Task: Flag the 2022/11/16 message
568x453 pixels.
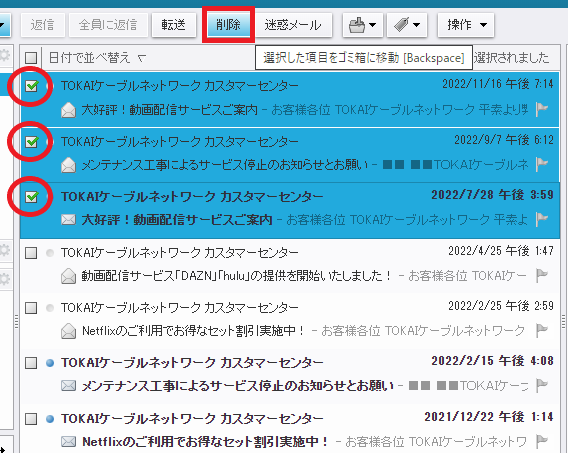Action: [542, 109]
